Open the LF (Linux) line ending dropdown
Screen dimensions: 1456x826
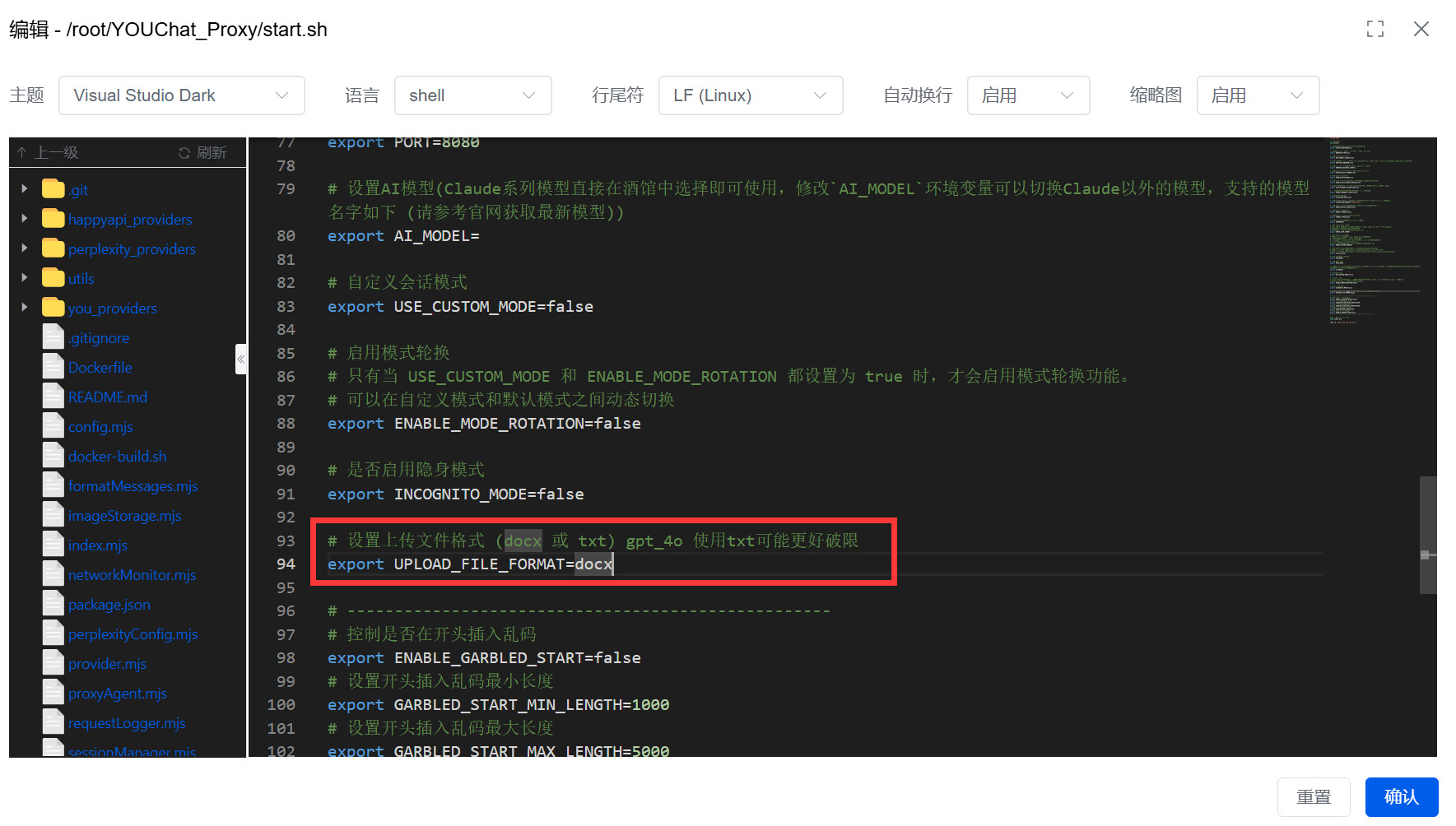pos(750,95)
